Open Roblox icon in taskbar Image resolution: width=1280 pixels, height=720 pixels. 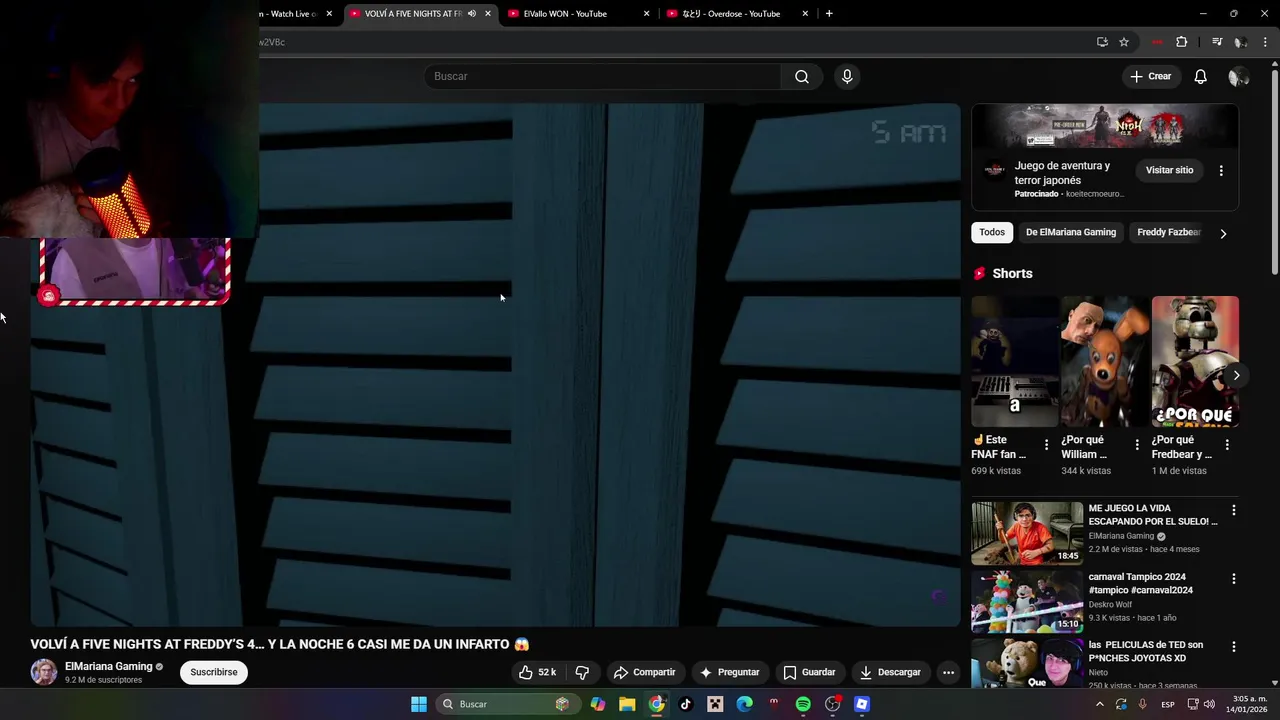click(x=862, y=704)
